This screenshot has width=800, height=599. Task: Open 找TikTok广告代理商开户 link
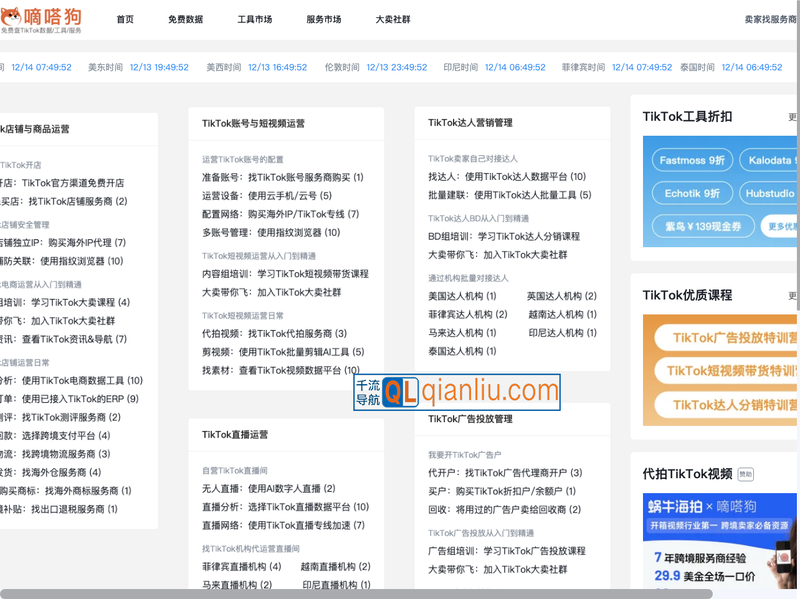click(x=520, y=473)
